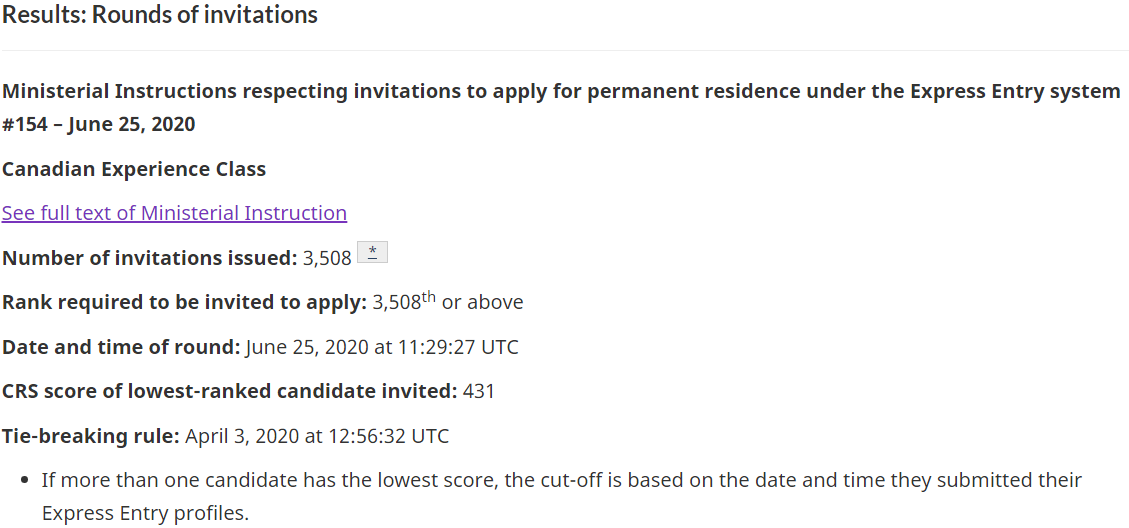Click the April 3, 2020 12:56:32 UTC timestamp
The height and width of the screenshot is (528, 1129).
click(x=317, y=436)
